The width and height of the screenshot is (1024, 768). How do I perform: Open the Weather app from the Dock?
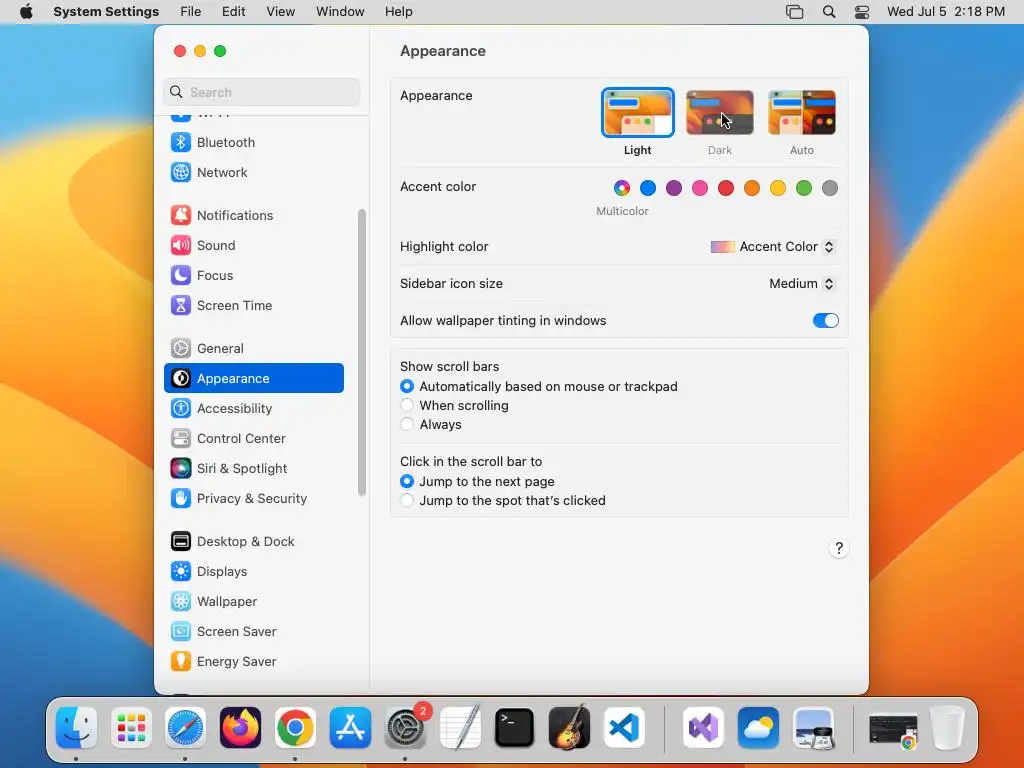[x=758, y=728]
